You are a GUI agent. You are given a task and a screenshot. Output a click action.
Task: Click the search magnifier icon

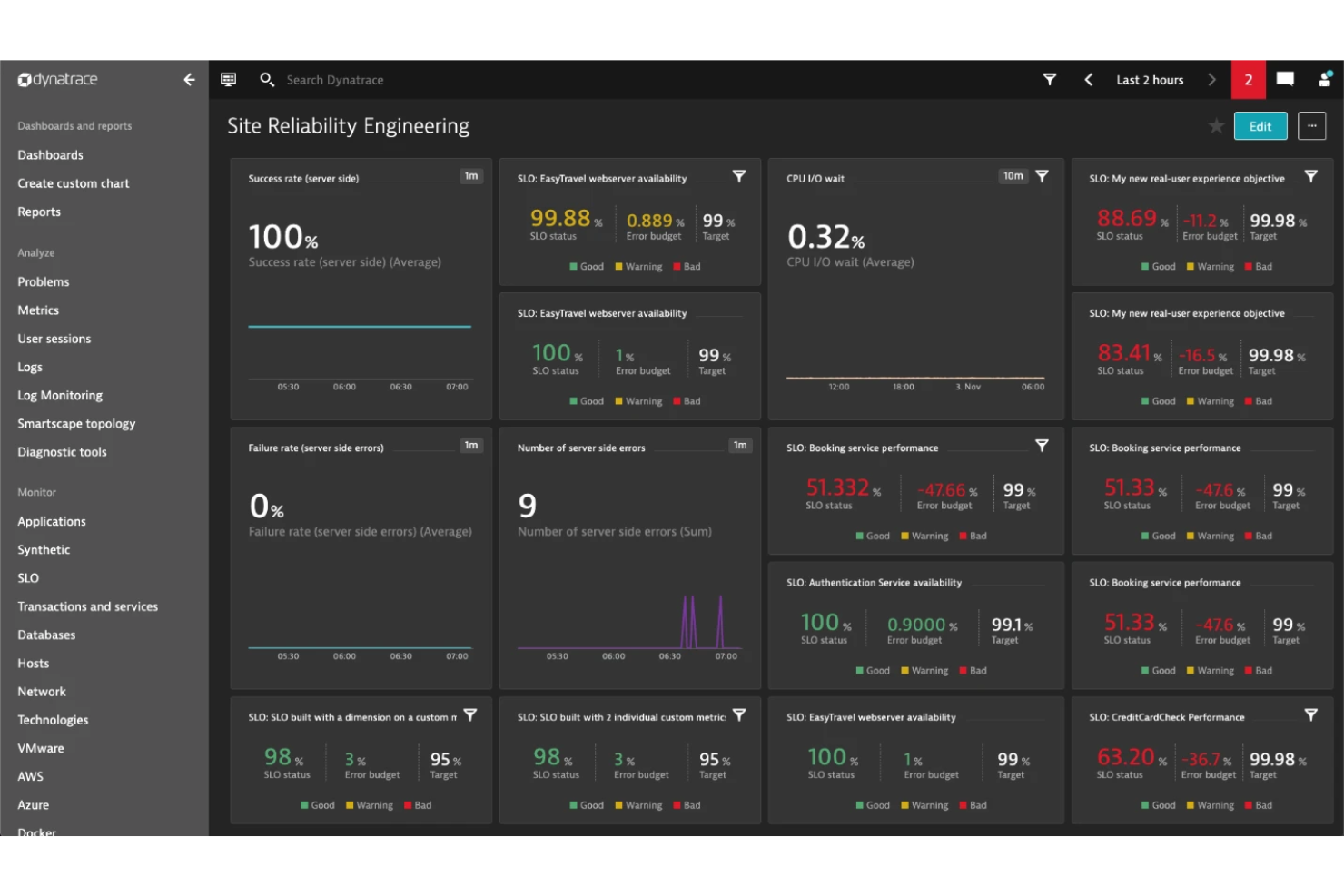pyautogui.click(x=267, y=79)
